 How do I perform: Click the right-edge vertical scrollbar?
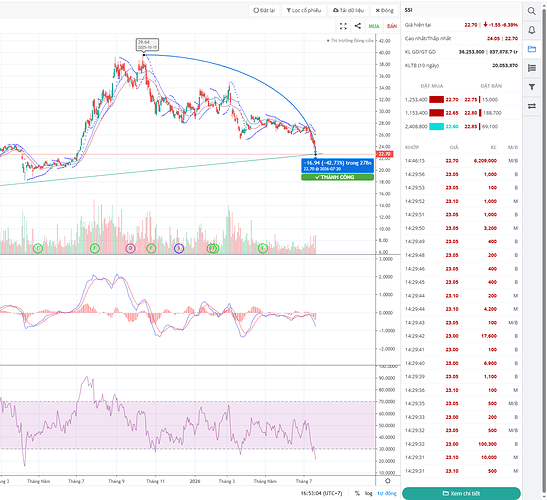coord(544,250)
